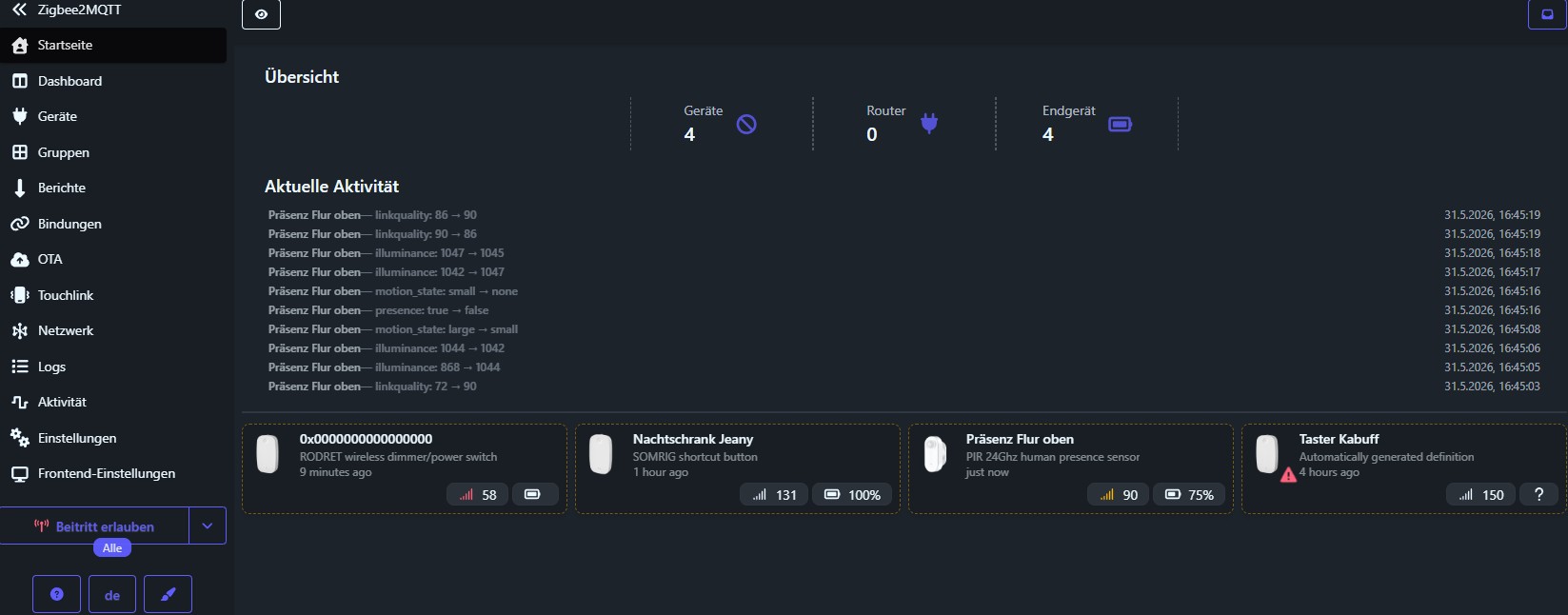The height and width of the screenshot is (615, 1568).
Task: Click the Touchlink vibration icon
Action: coord(19,295)
